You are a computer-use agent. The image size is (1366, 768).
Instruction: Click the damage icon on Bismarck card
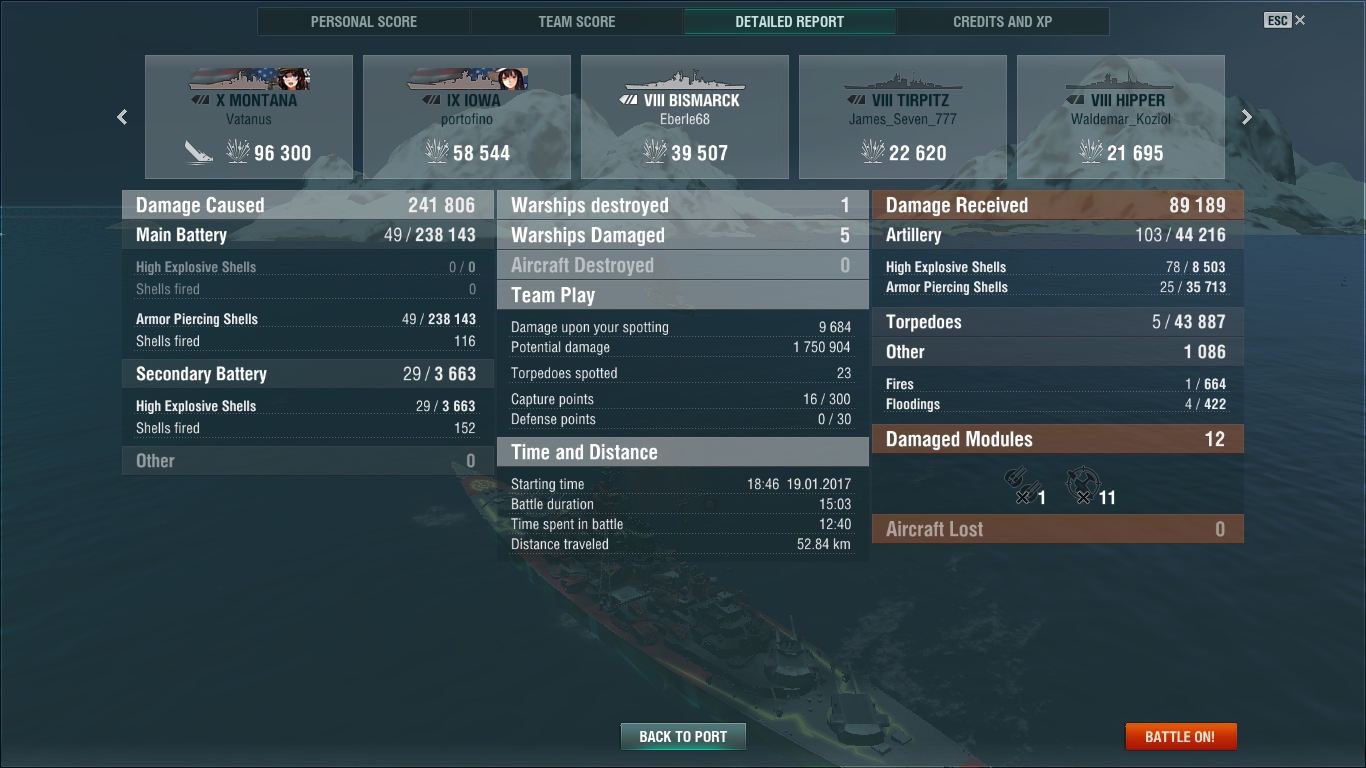tap(654, 152)
